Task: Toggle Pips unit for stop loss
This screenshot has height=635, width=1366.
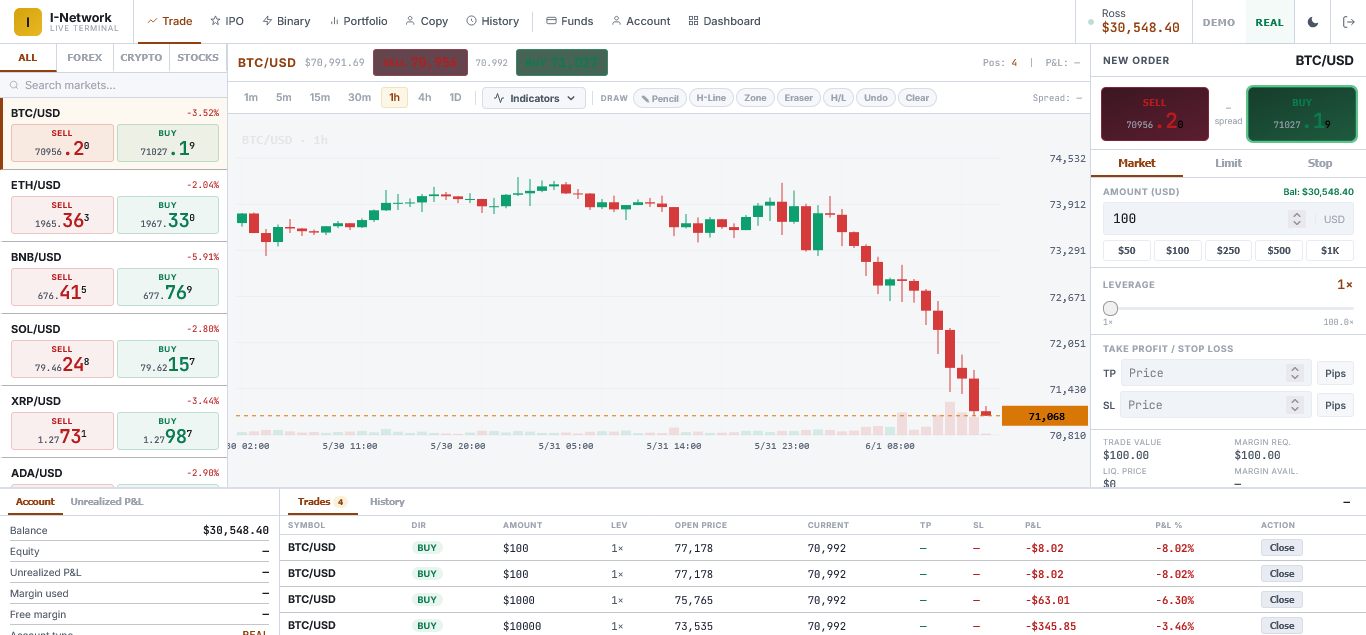Action: pyautogui.click(x=1335, y=405)
